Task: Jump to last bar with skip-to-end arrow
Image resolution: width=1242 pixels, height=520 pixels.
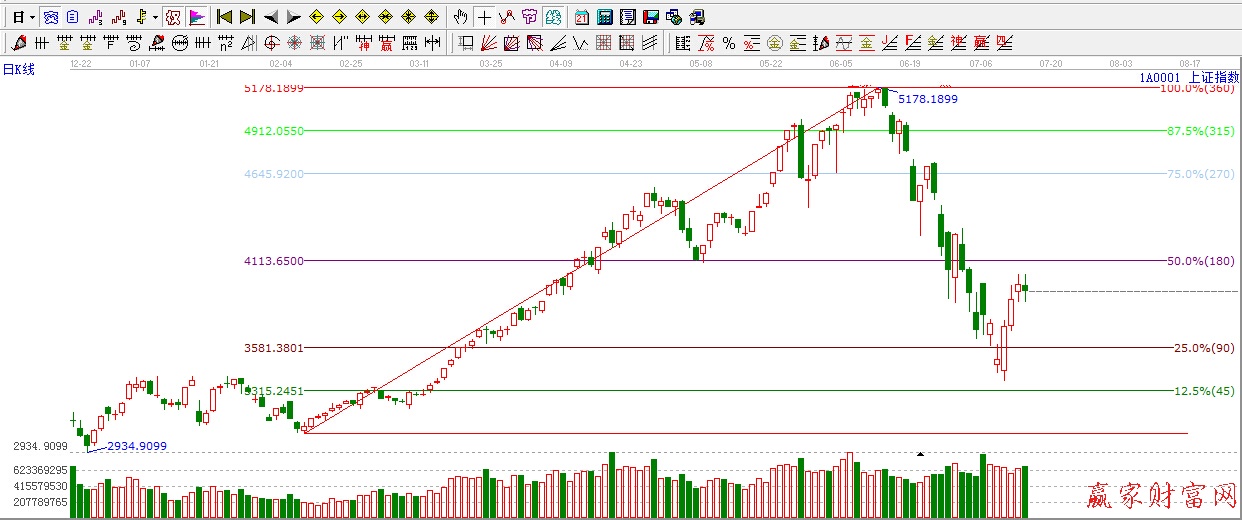Action: 247,17
